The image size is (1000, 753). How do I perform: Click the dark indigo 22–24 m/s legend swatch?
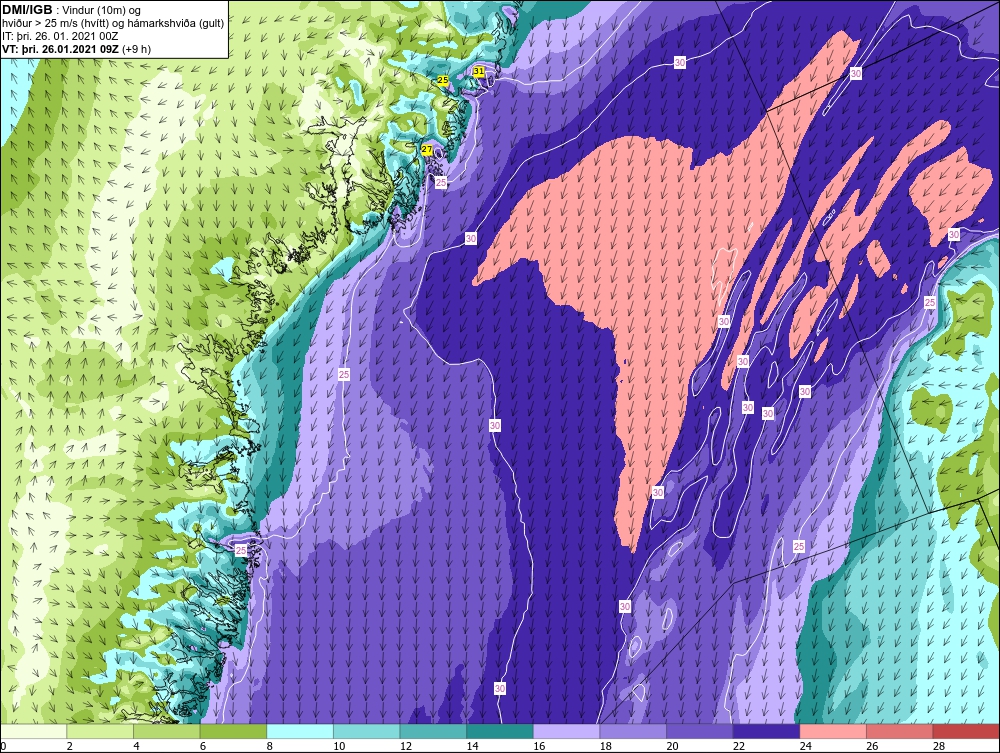(x=767, y=731)
